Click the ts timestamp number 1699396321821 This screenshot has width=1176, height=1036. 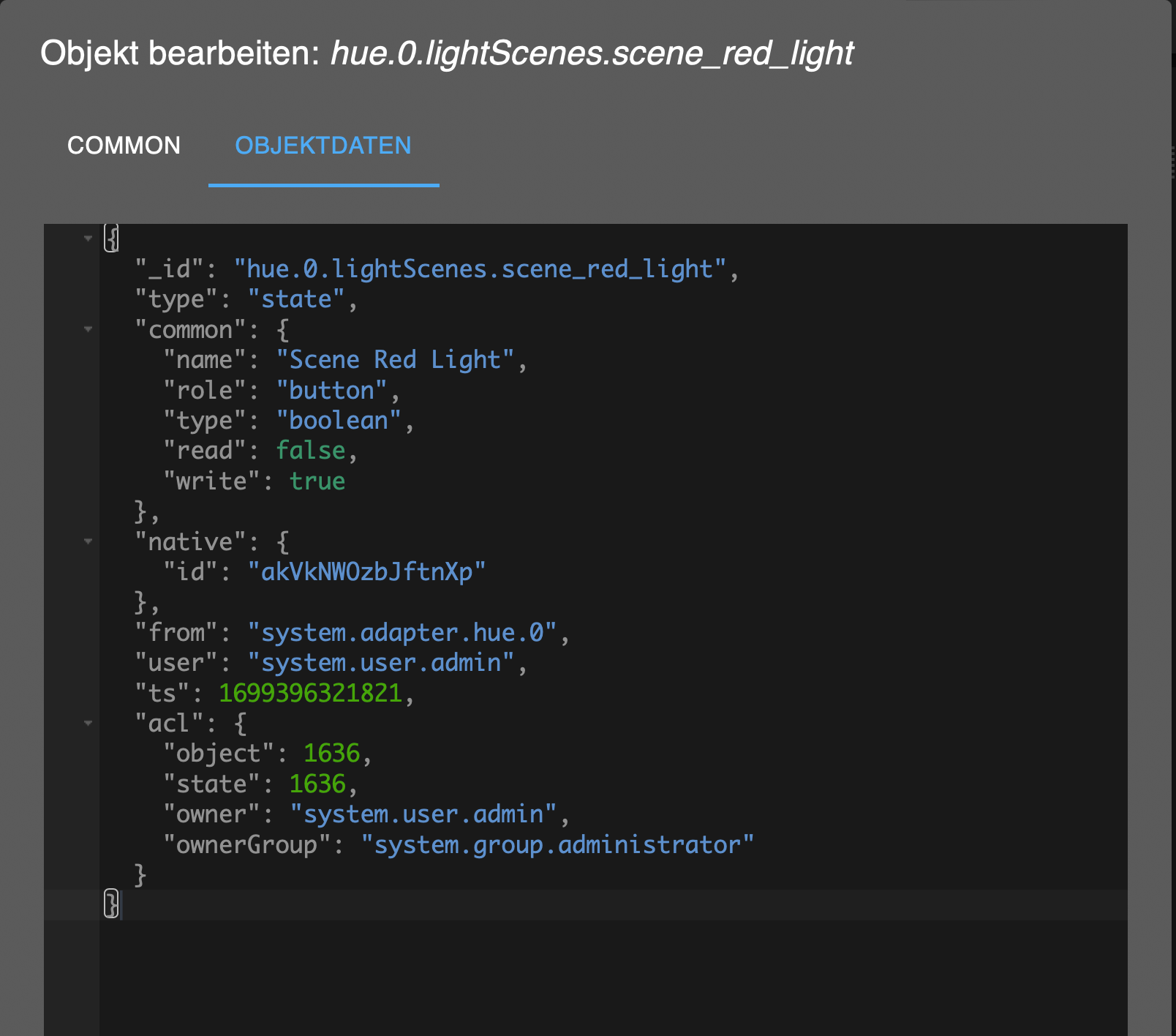click(311, 693)
